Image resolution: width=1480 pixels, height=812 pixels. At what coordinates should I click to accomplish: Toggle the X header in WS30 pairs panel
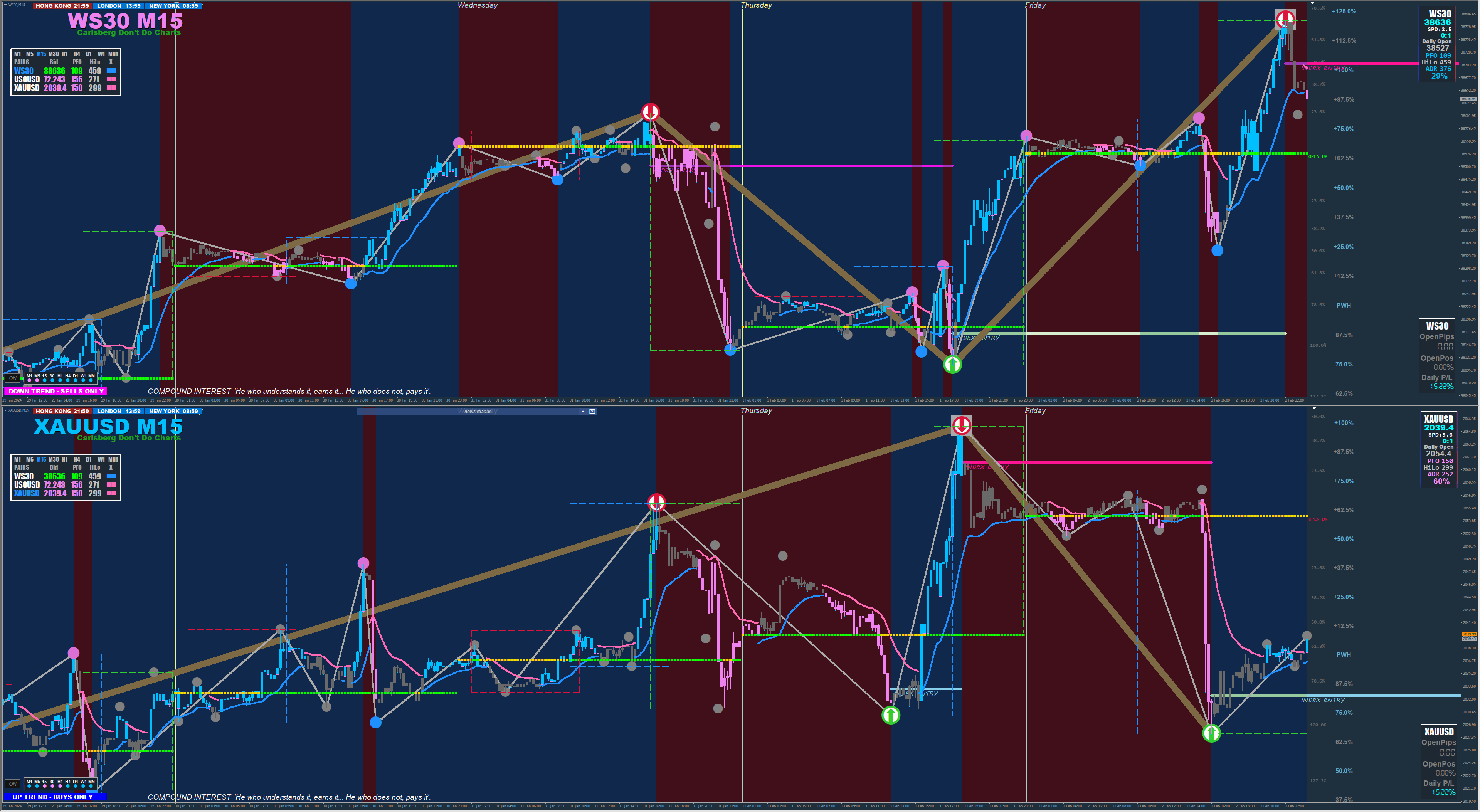(111, 62)
